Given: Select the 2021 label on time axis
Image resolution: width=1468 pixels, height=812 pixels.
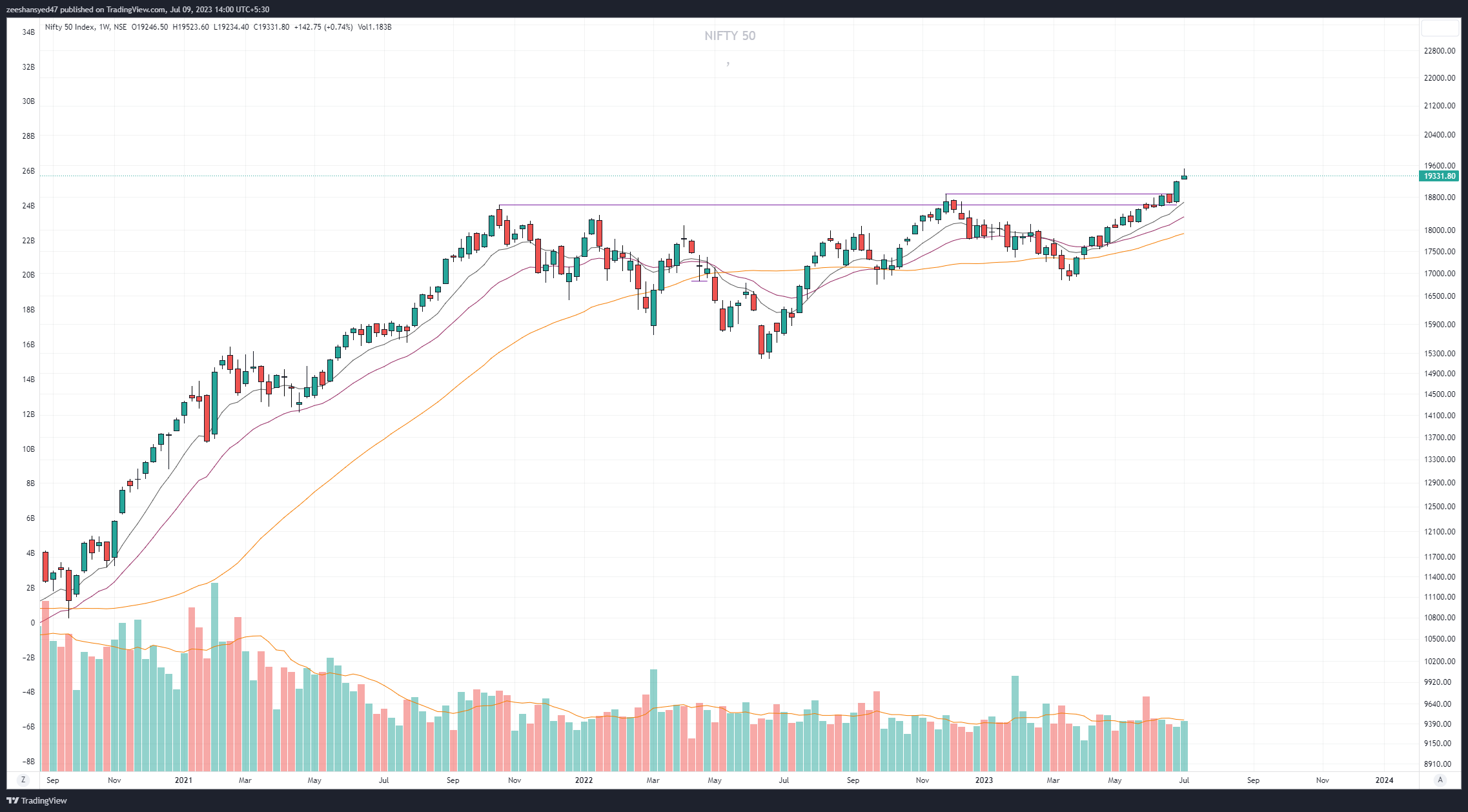Looking at the screenshot, I should (x=183, y=780).
